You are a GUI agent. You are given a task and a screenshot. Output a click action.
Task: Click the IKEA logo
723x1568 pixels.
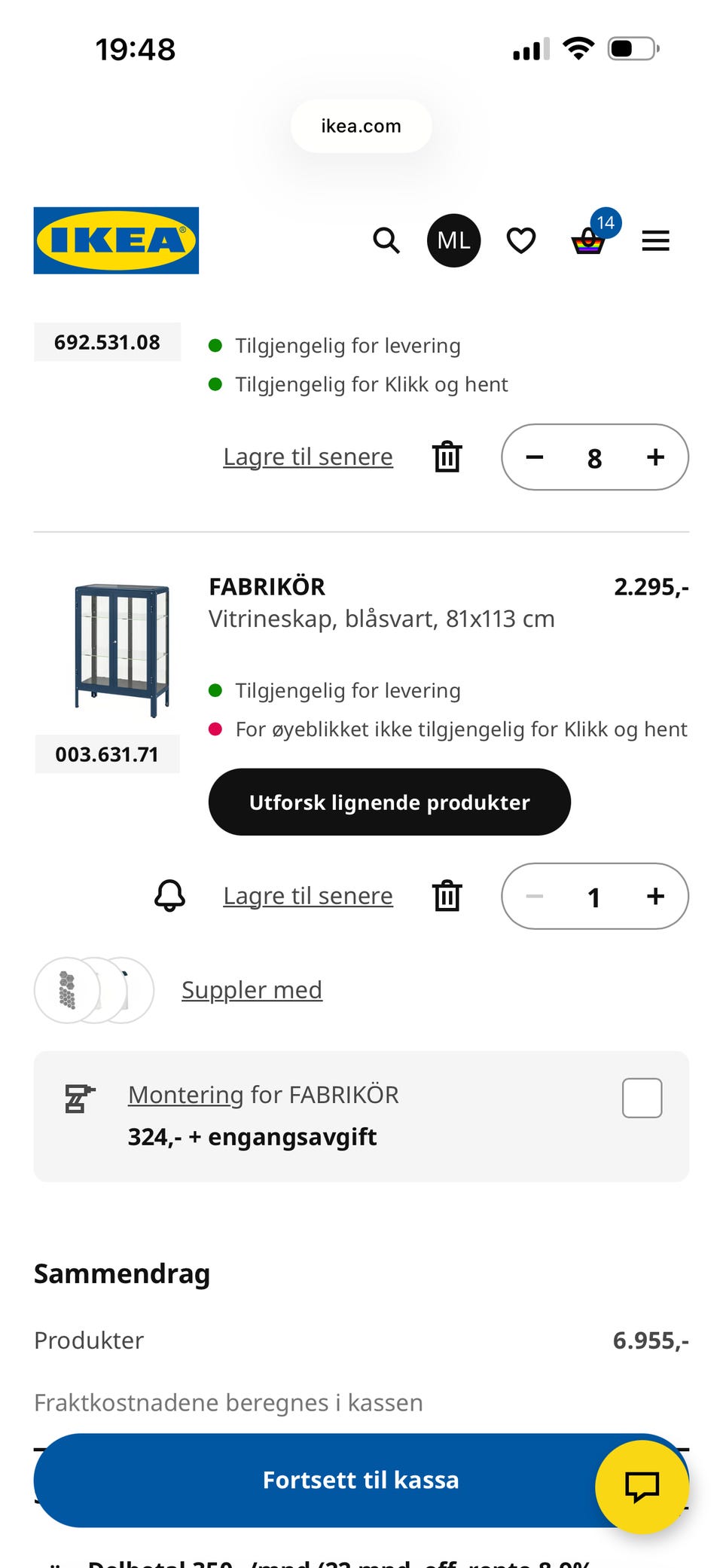click(116, 240)
